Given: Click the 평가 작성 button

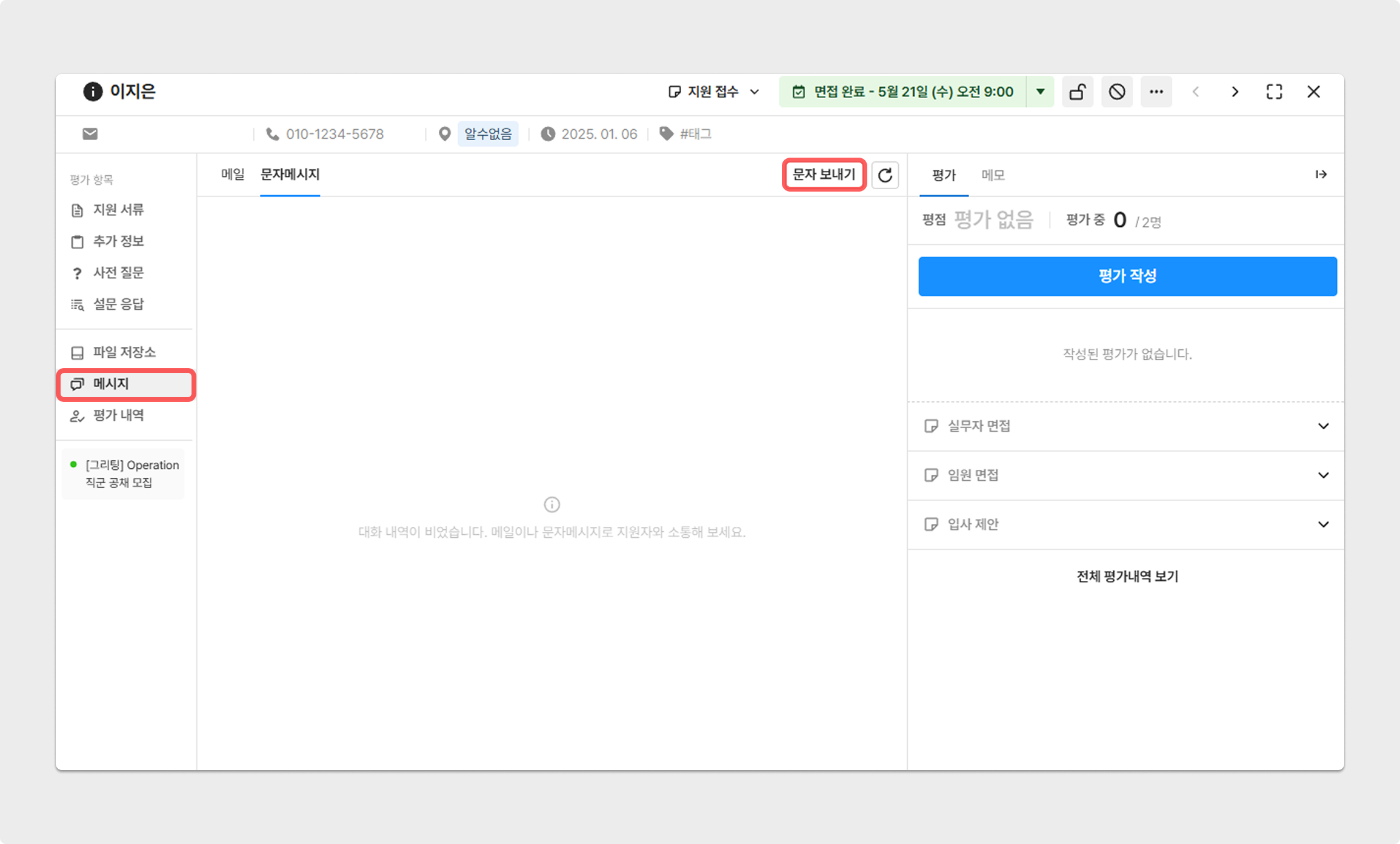Looking at the screenshot, I should click(x=1127, y=276).
